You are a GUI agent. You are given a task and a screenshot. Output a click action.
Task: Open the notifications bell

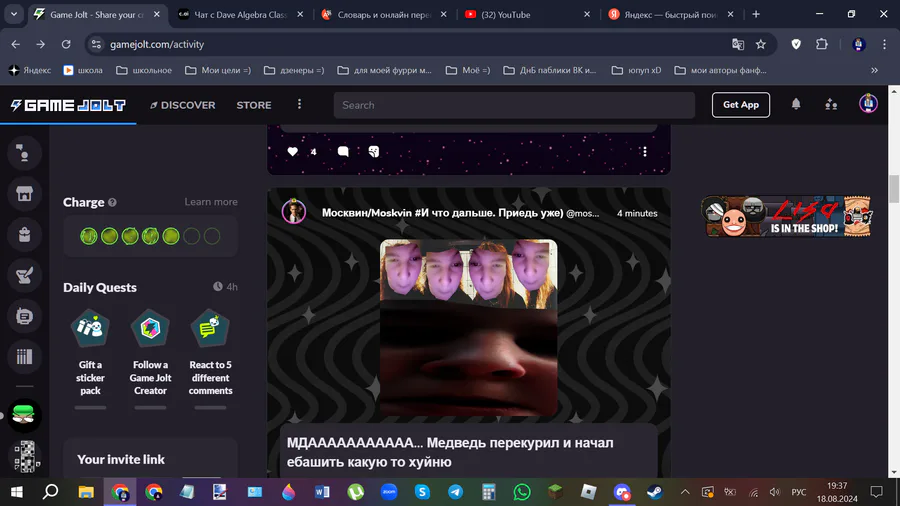(796, 104)
